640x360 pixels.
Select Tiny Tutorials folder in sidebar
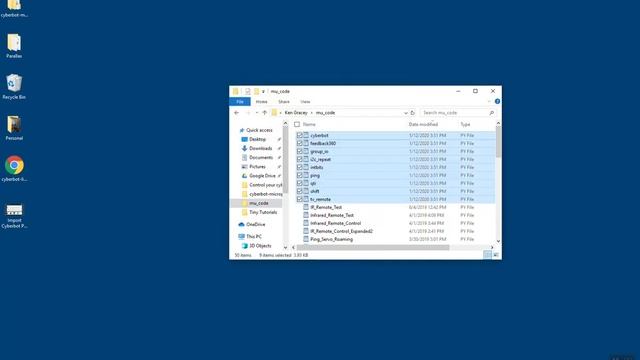[x=263, y=212]
